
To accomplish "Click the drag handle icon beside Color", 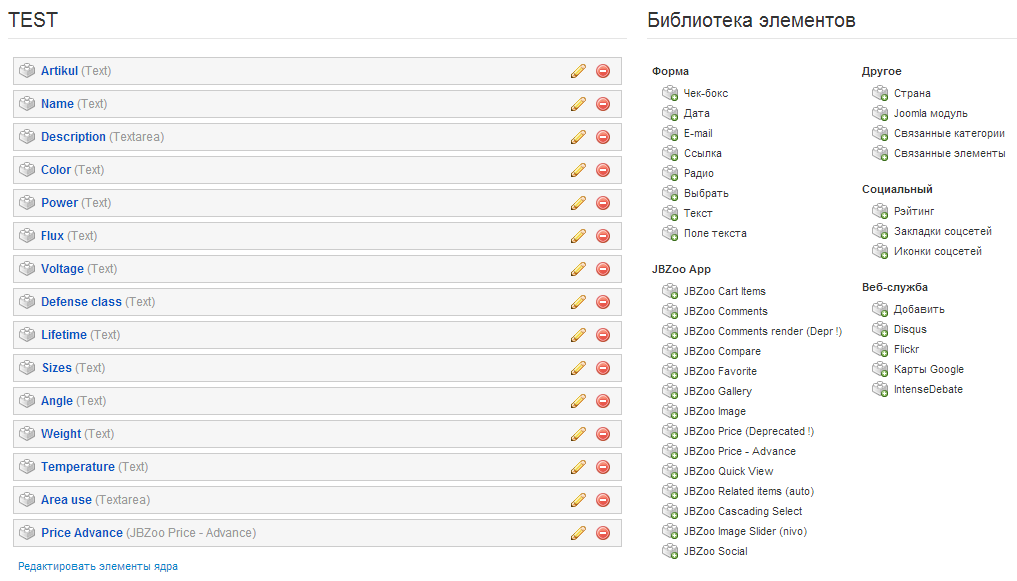I will [27, 170].
